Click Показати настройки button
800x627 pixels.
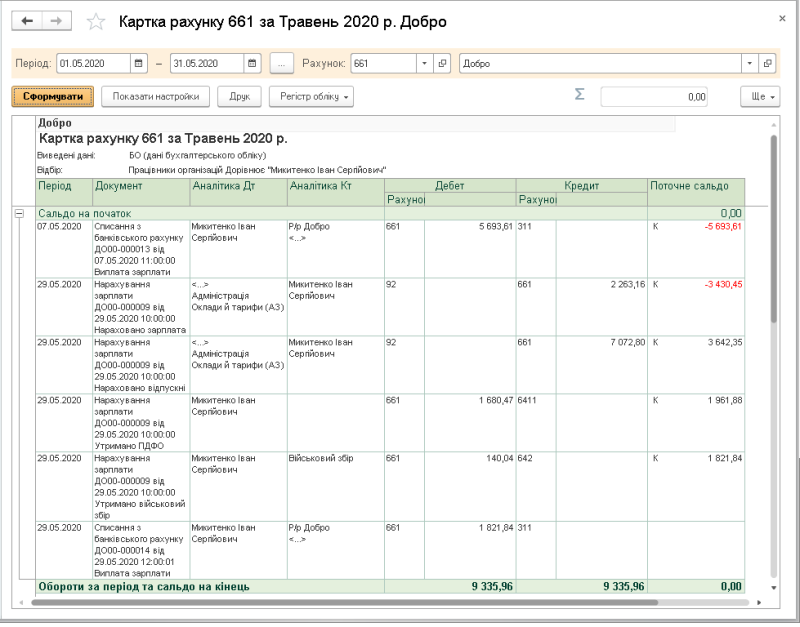(156, 96)
